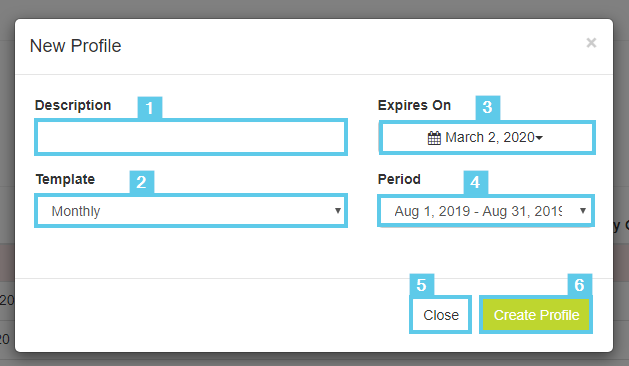Image resolution: width=629 pixels, height=366 pixels.
Task: Click the Description field label
Action: [73, 105]
